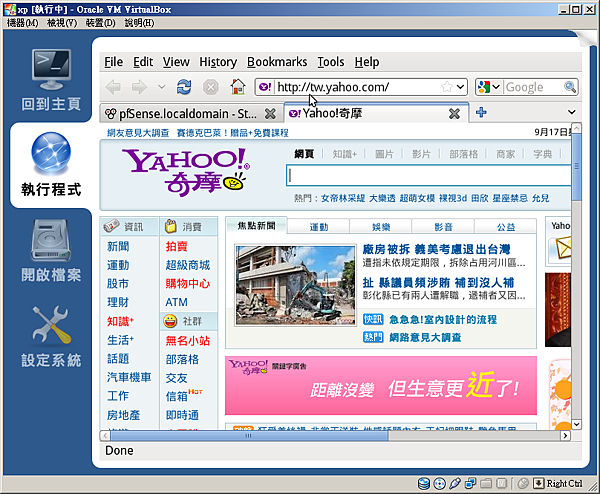Select the 圖片 search category
Screen dimensions: 600x494
[x=384, y=154]
